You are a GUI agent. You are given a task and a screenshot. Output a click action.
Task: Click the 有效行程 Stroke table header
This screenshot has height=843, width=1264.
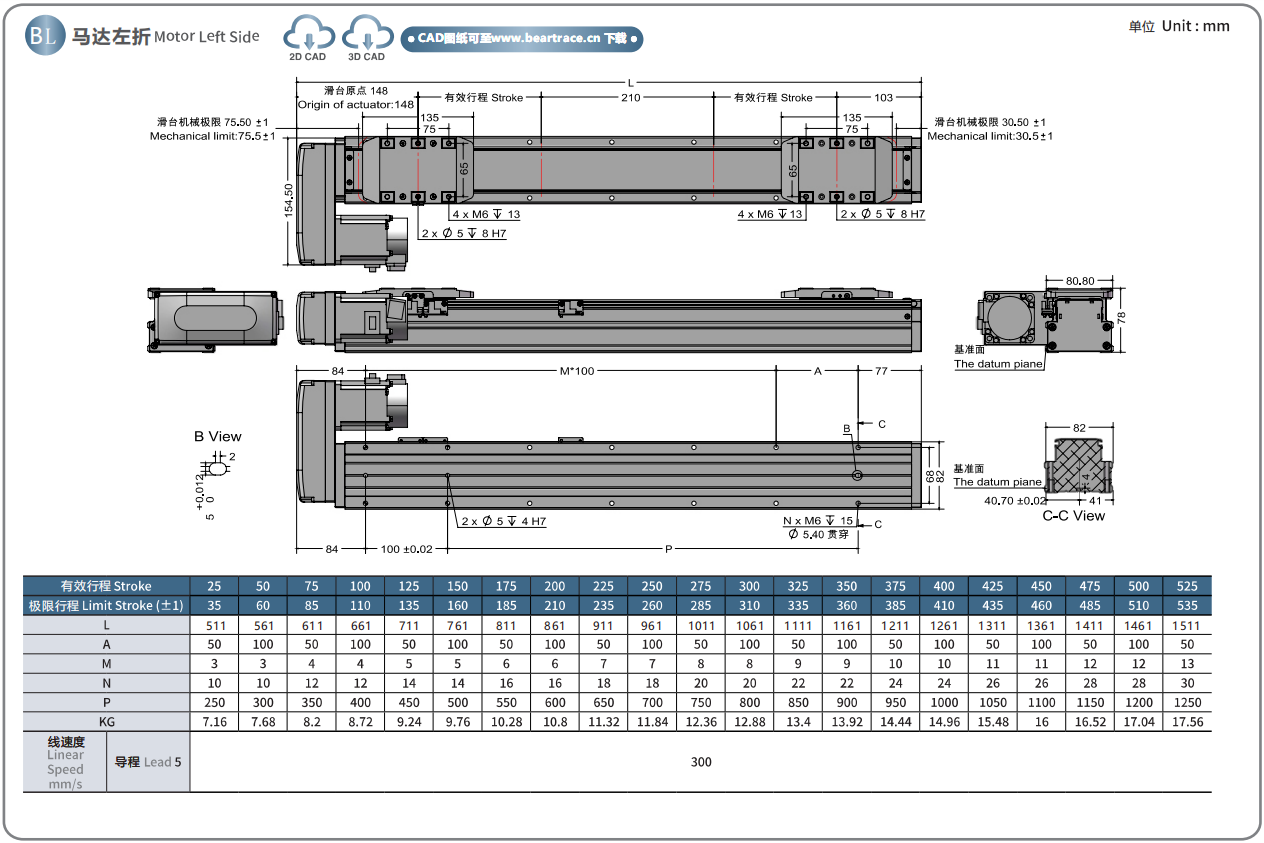click(106, 586)
